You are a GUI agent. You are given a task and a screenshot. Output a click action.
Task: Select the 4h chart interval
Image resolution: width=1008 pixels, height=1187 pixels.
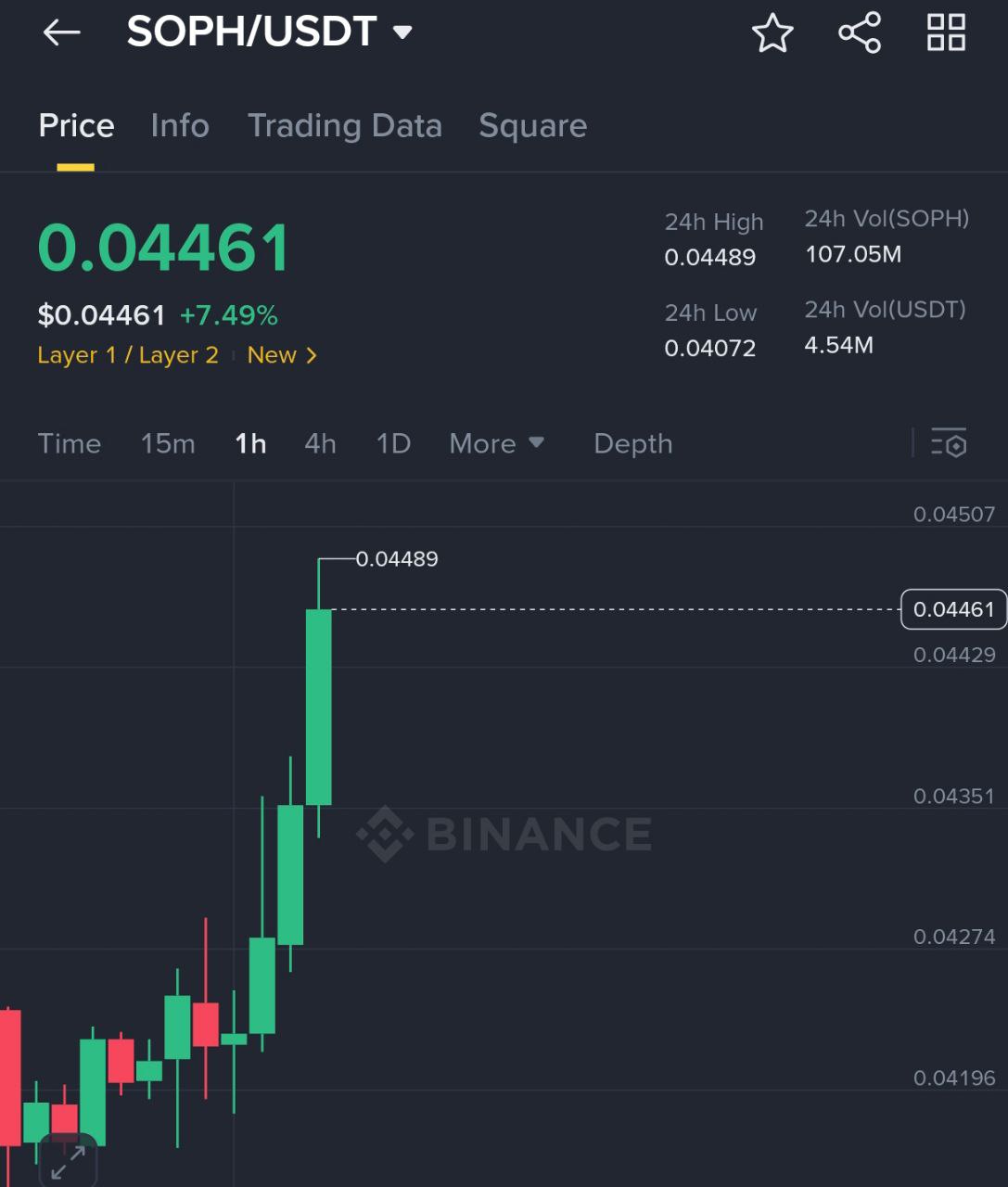point(320,443)
